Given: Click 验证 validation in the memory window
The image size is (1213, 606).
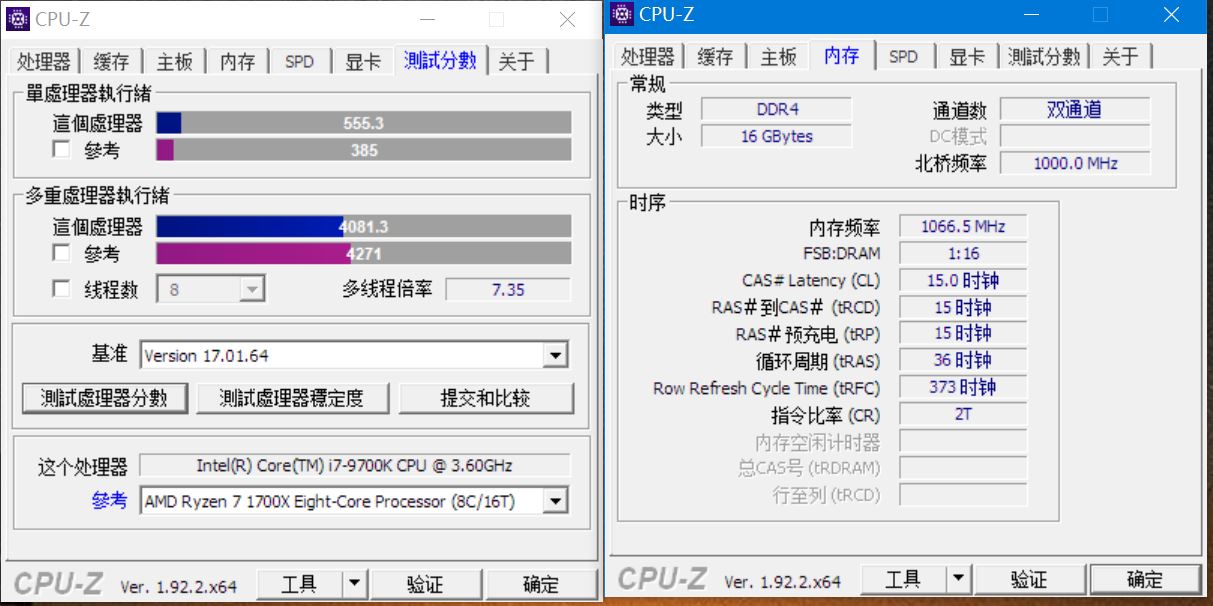Looking at the screenshot, I should pos(1031,578).
